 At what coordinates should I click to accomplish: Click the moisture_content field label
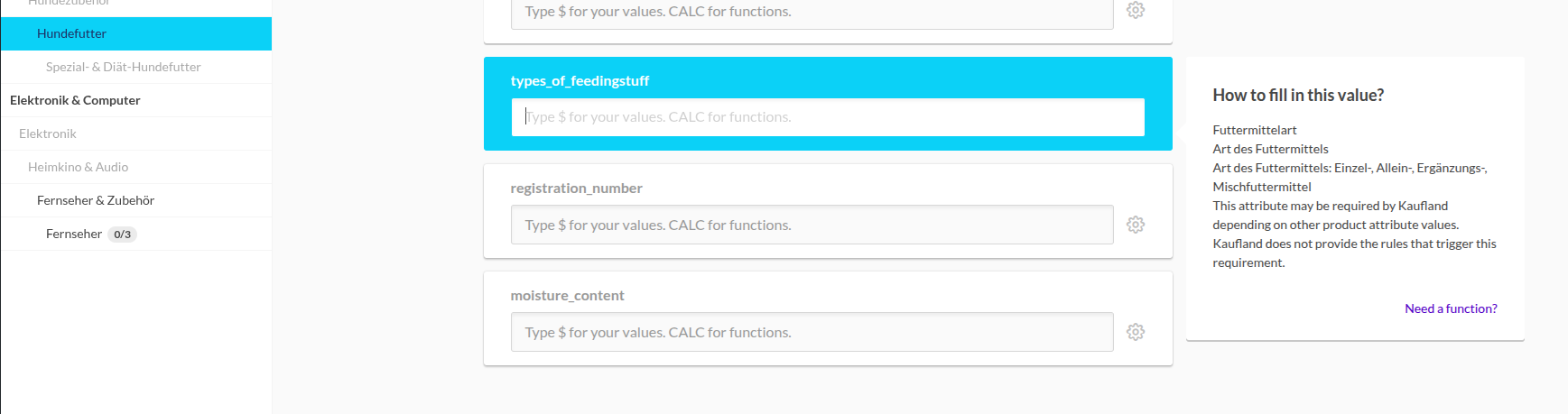(x=567, y=296)
